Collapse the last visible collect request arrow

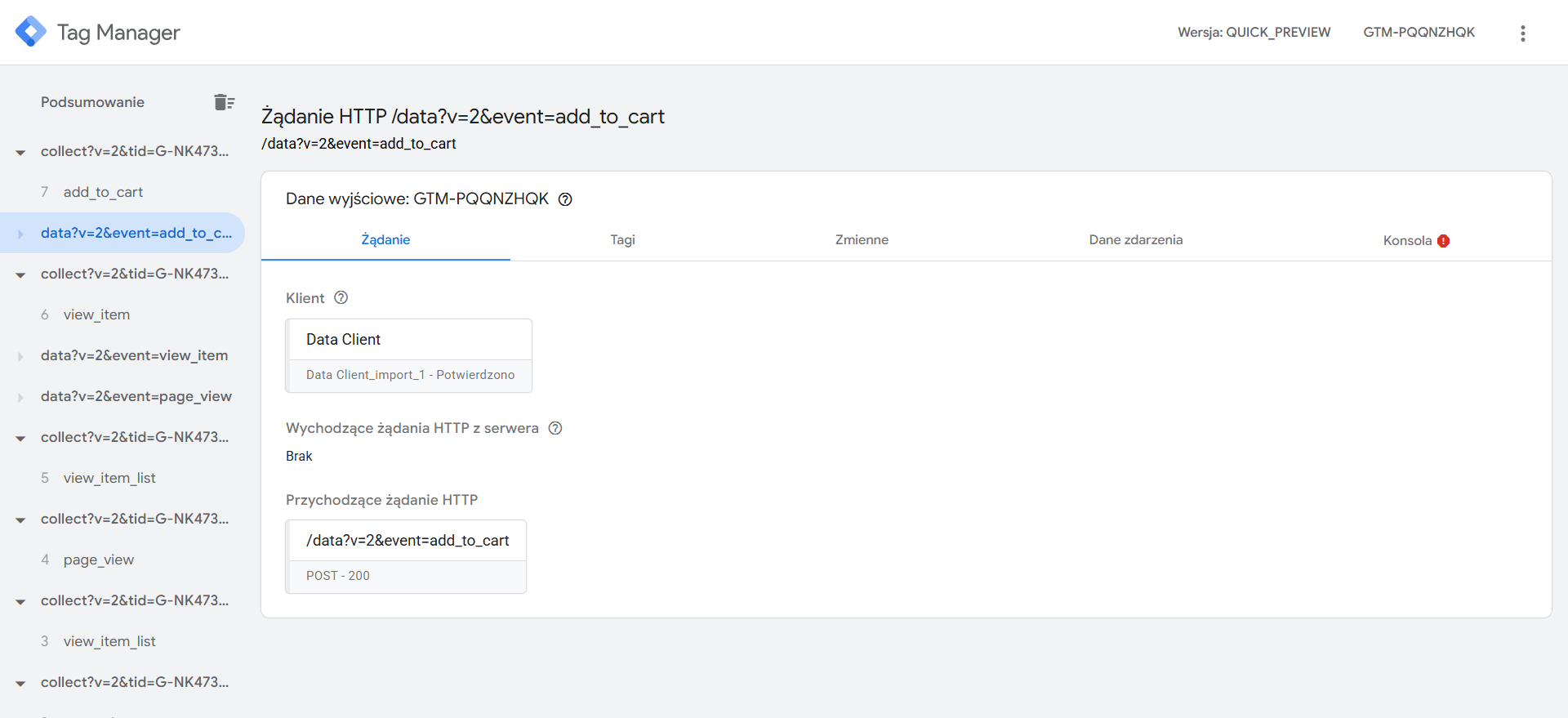point(20,683)
